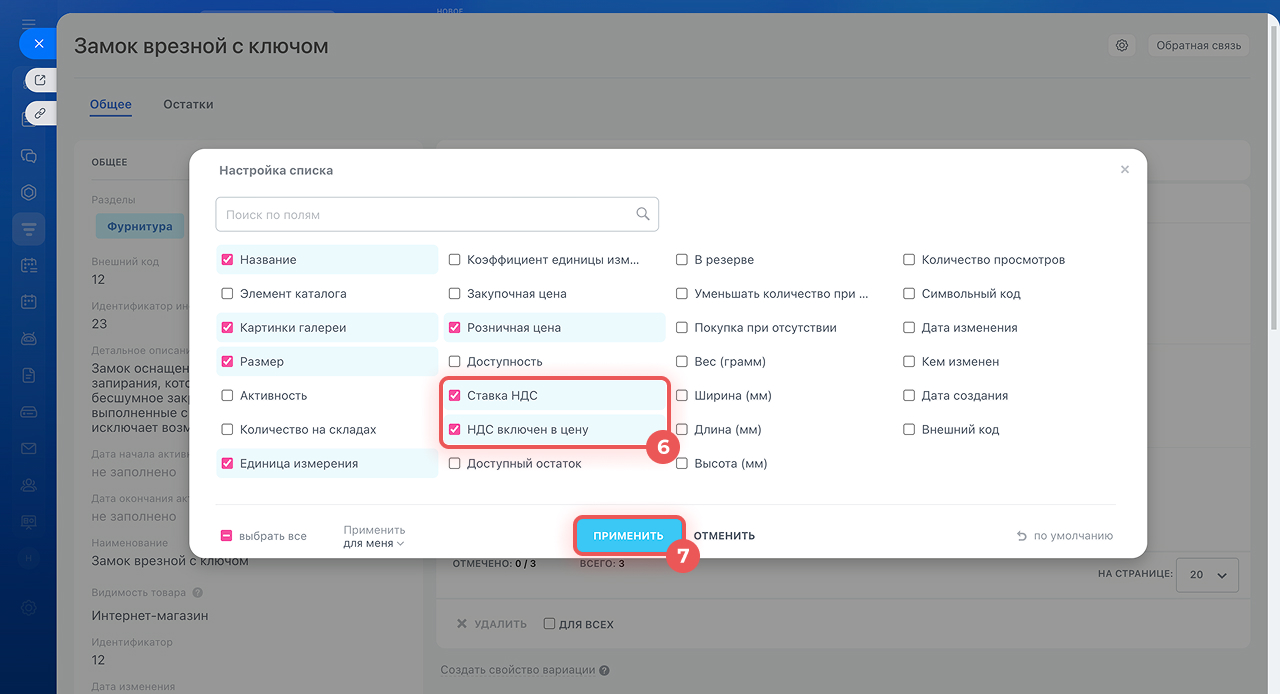Switch to the Остатки tab
Image resolution: width=1280 pixels, height=694 pixels.
[x=188, y=104]
